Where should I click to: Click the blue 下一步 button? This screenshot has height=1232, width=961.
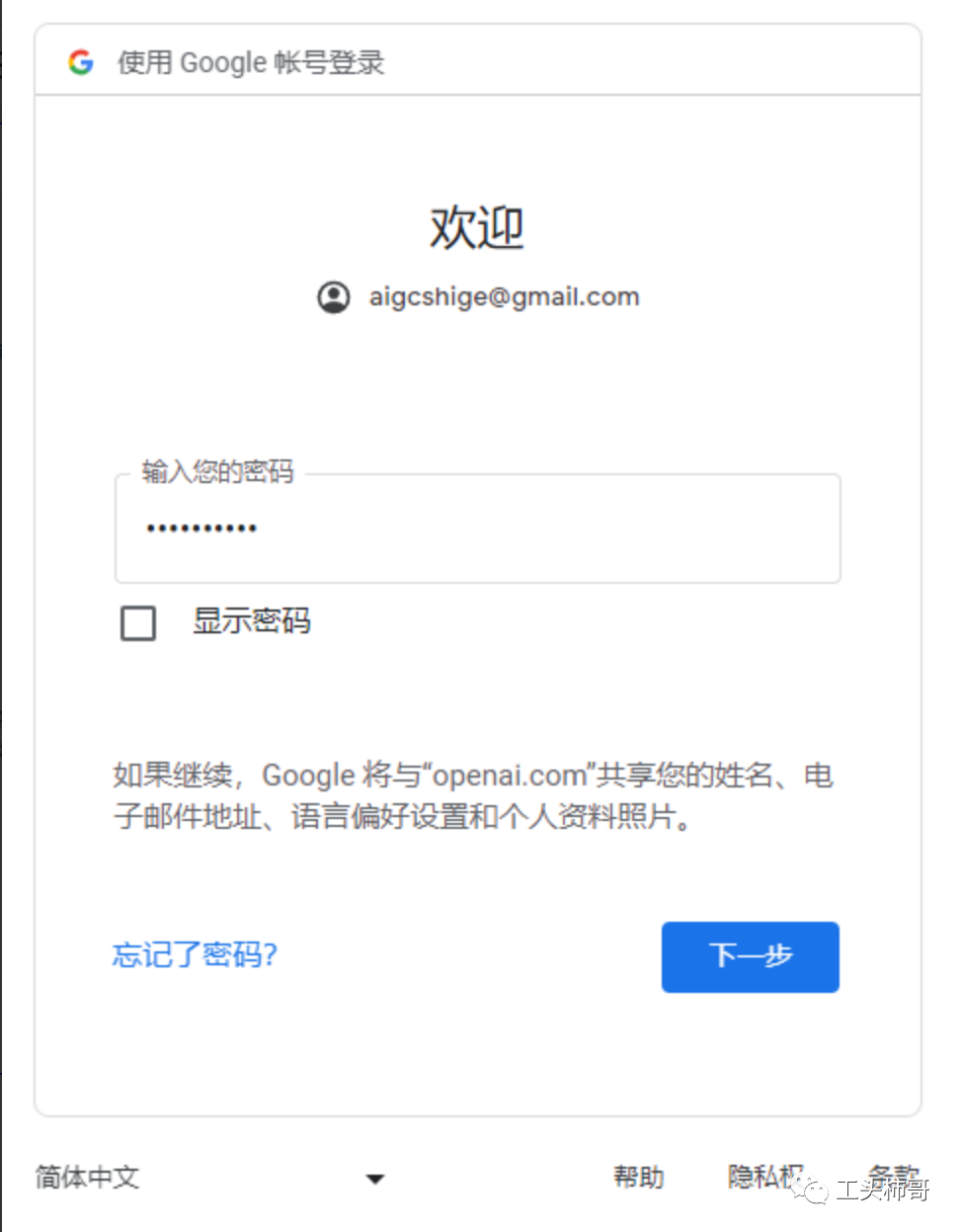[751, 956]
